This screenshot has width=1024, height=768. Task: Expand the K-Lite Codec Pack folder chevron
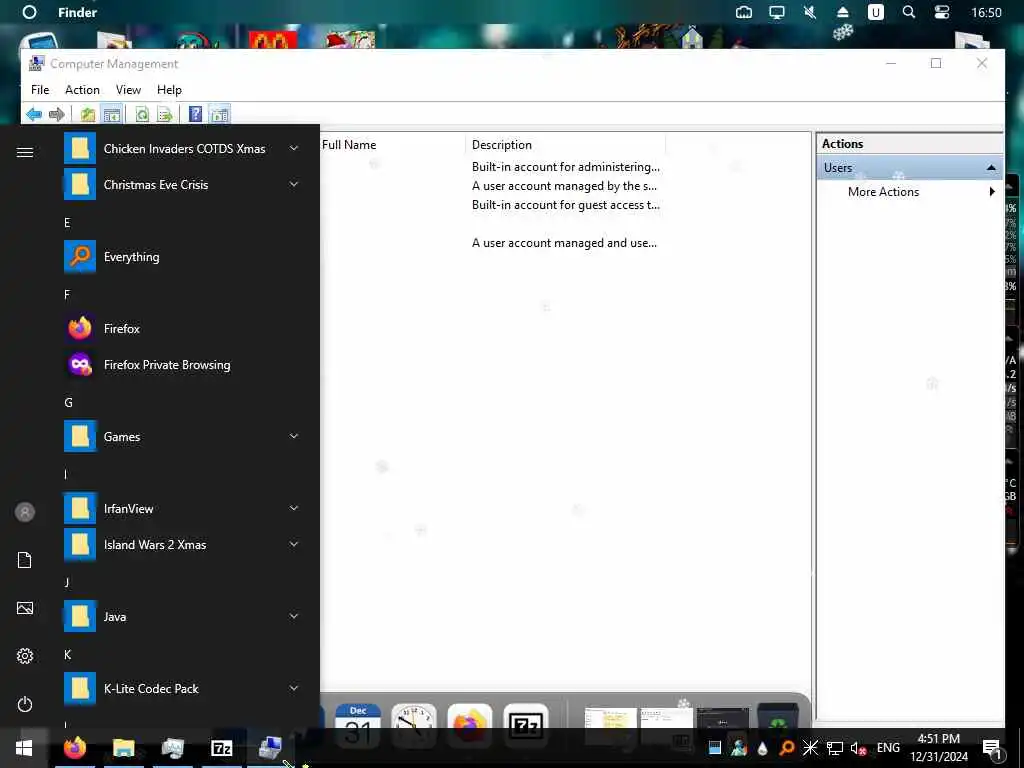pyautogui.click(x=294, y=687)
